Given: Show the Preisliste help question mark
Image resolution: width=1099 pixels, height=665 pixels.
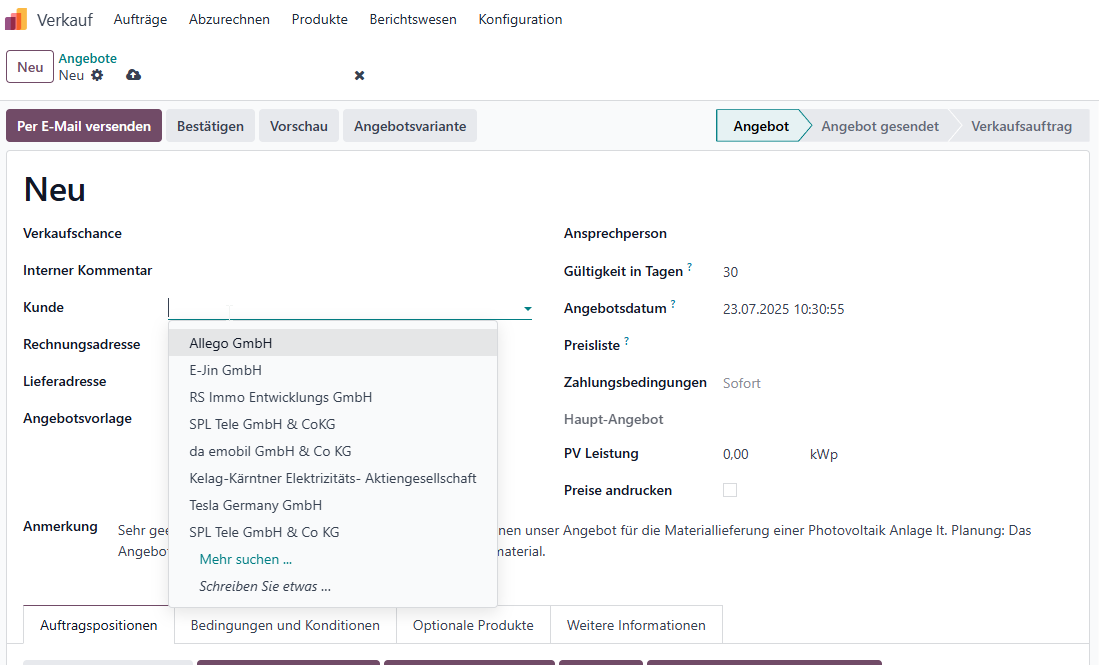Looking at the screenshot, I should click(x=627, y=341).
